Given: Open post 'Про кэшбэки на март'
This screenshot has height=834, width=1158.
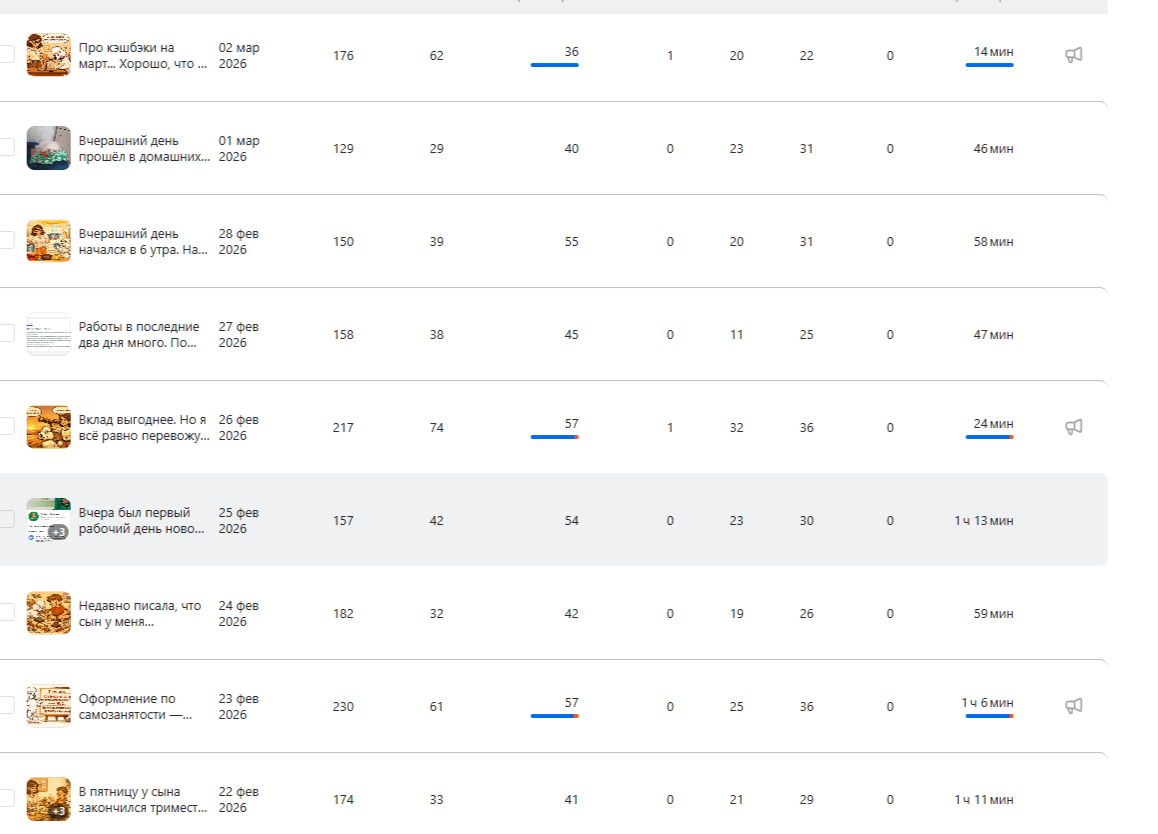Looking at the screenshot, I should [x=143, y=55].
